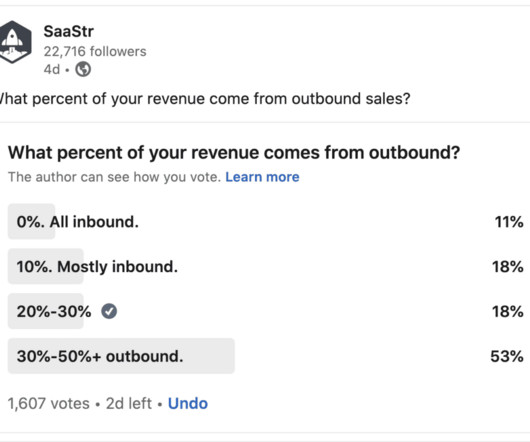
Task: Click the checkmark icon beside 20%-30%
Action: tap(109, 311)
